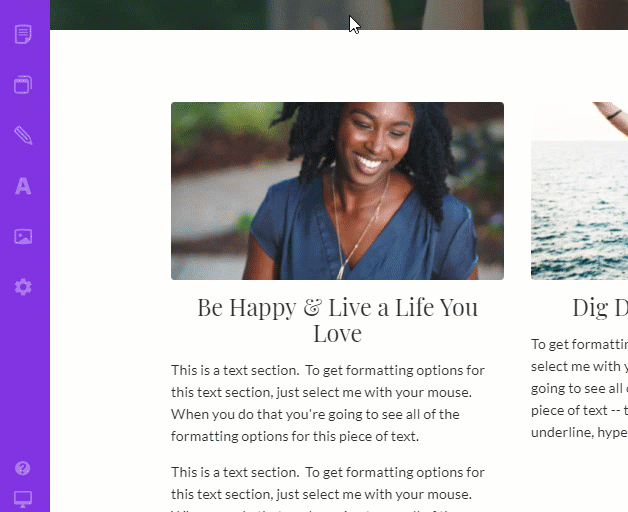Click 'formatting options for this piece of text' line
628x512 pixels.
pos(295,436)
